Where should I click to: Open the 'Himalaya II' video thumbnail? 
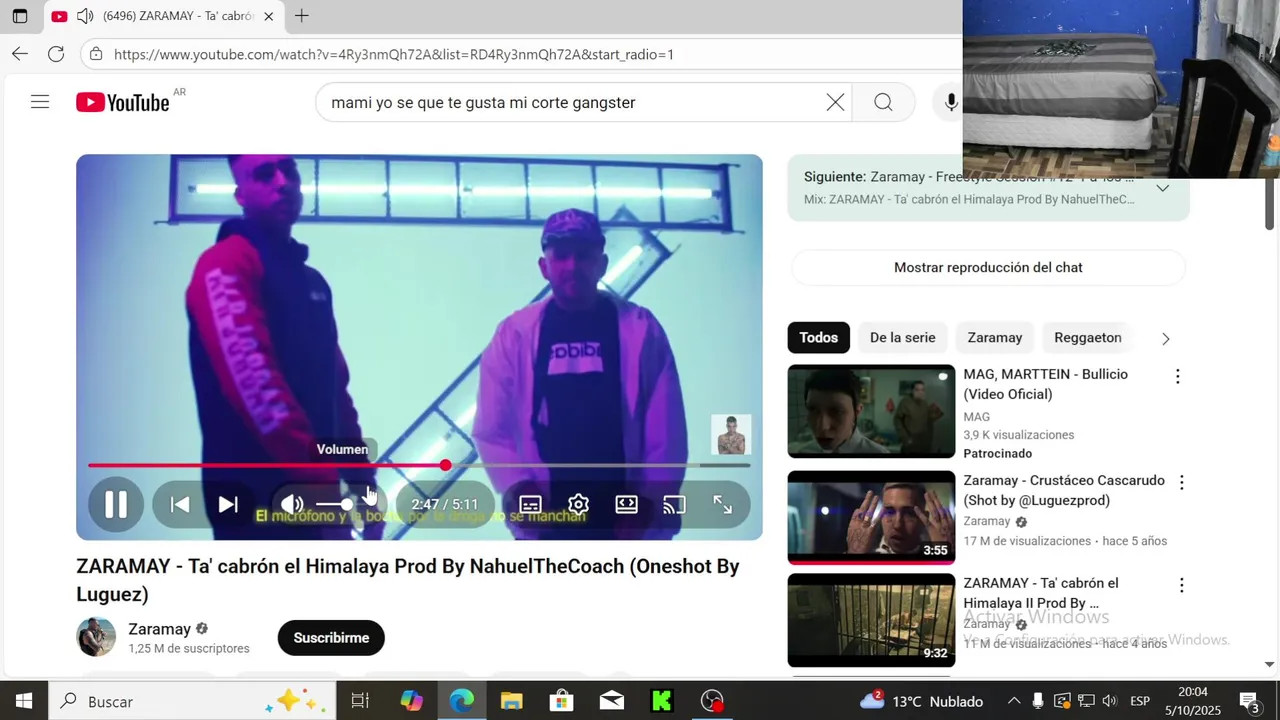tap(871, 620)
